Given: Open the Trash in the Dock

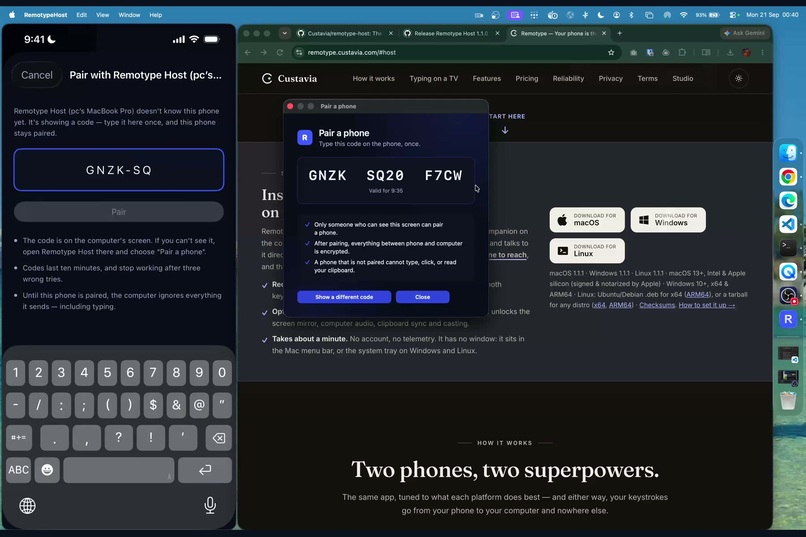Looking at the screenshot, I should click(787, 400).
